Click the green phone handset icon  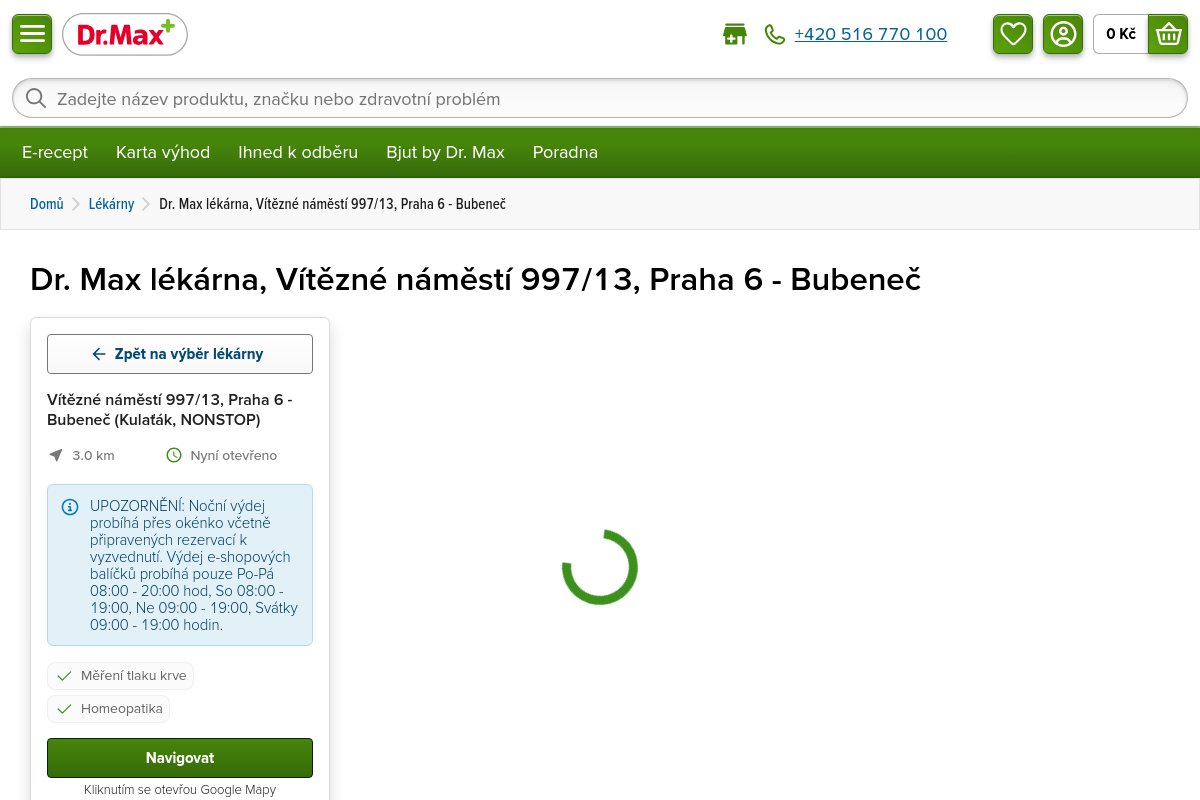775,34
